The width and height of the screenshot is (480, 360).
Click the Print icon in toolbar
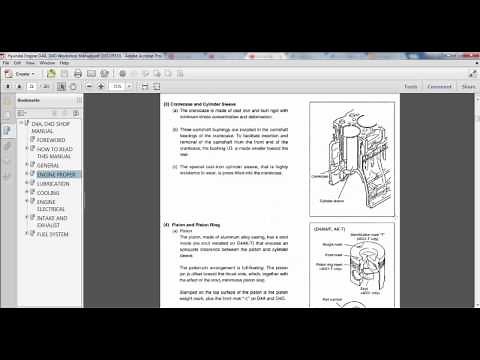click(78, 74)
